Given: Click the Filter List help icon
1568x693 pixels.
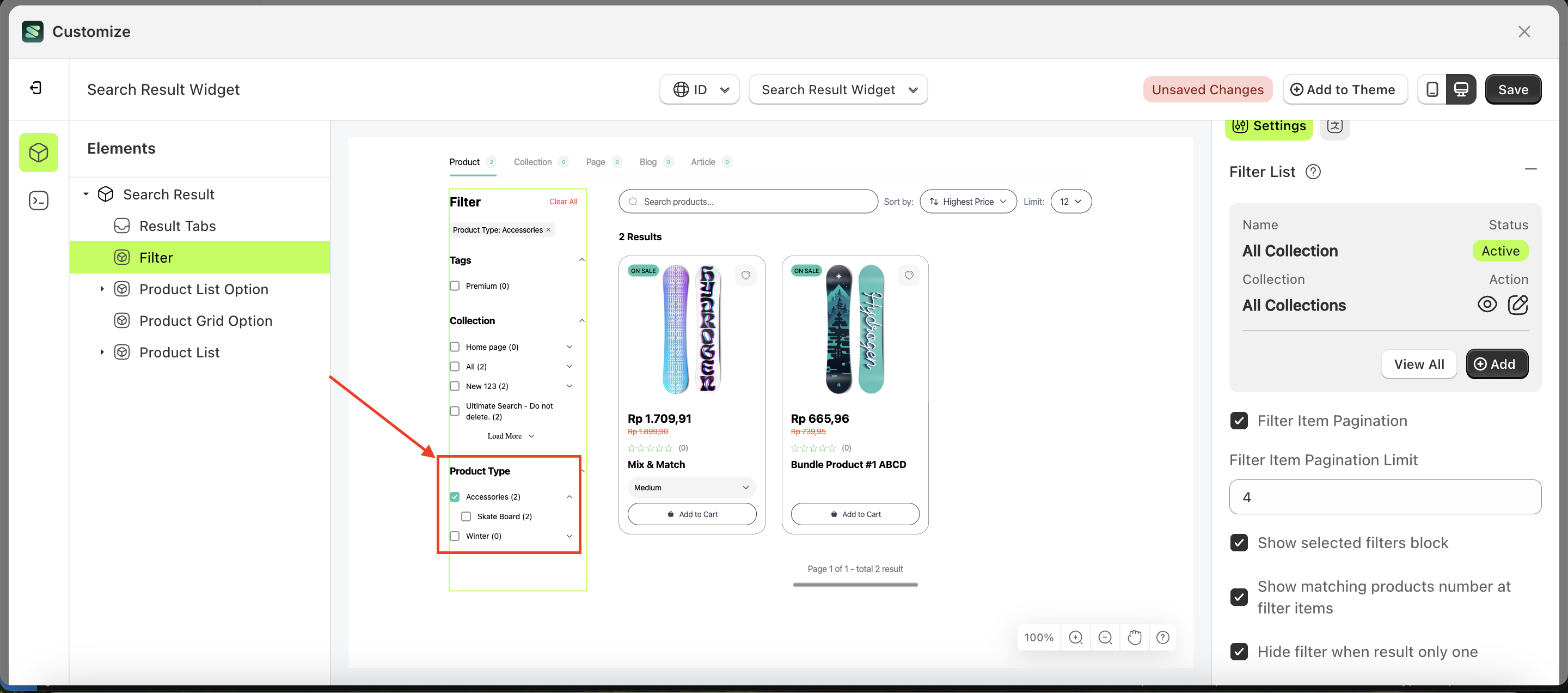Looking at the screenshot, I should (1313, 172).
